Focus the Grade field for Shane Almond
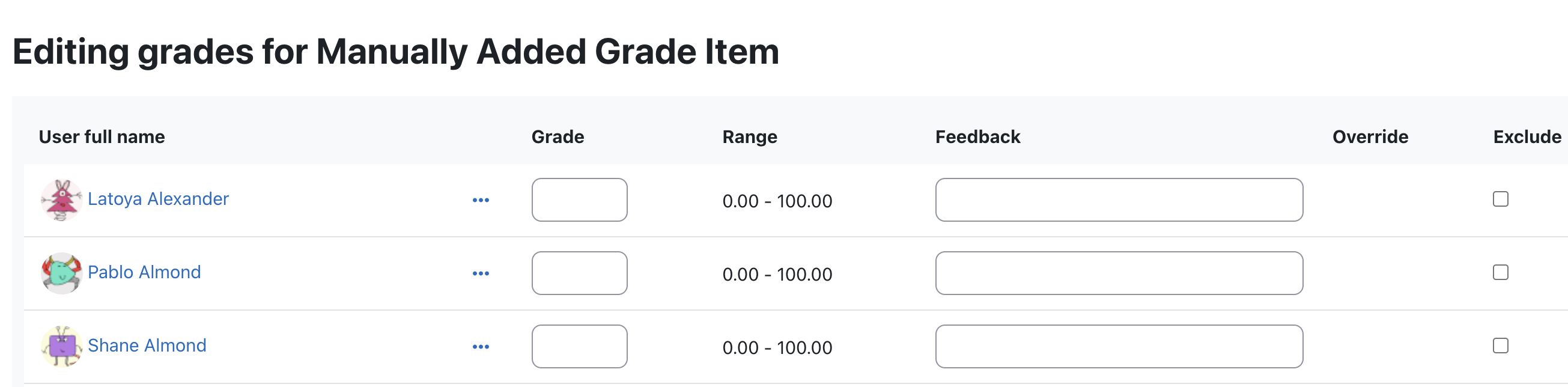 tap(580, 346)
